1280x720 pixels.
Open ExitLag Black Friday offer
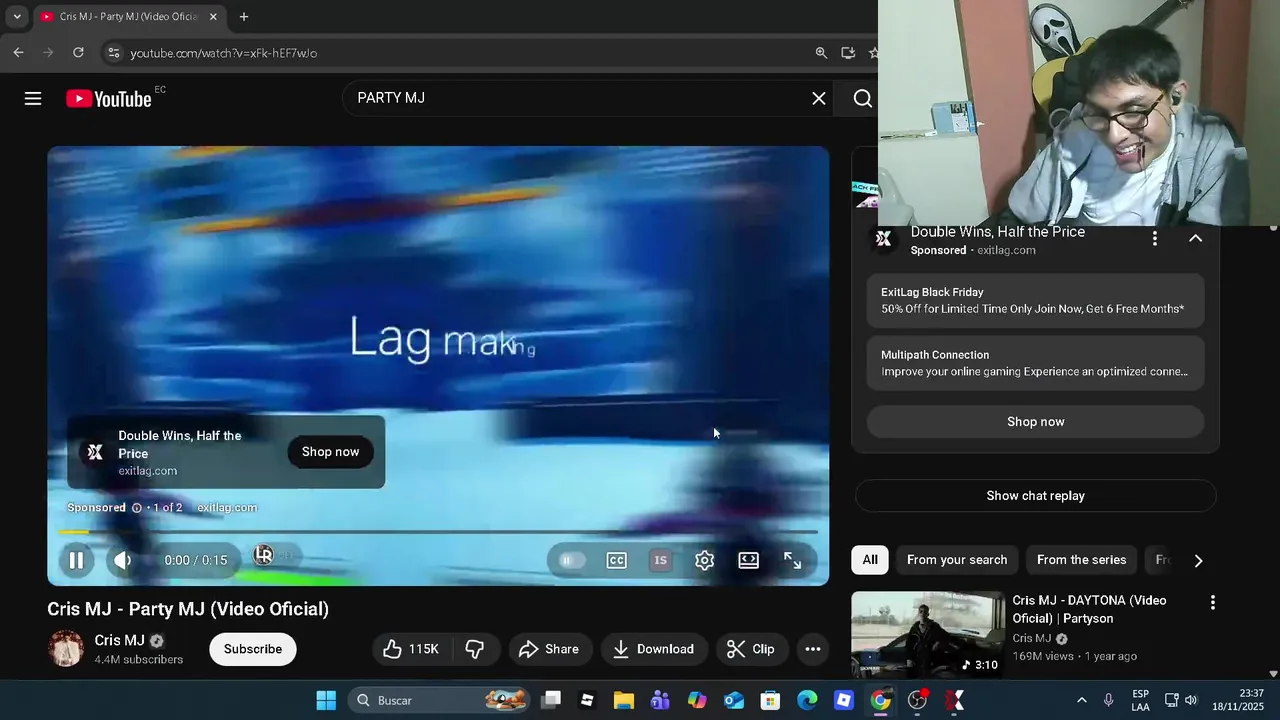tap(1035, 301)
